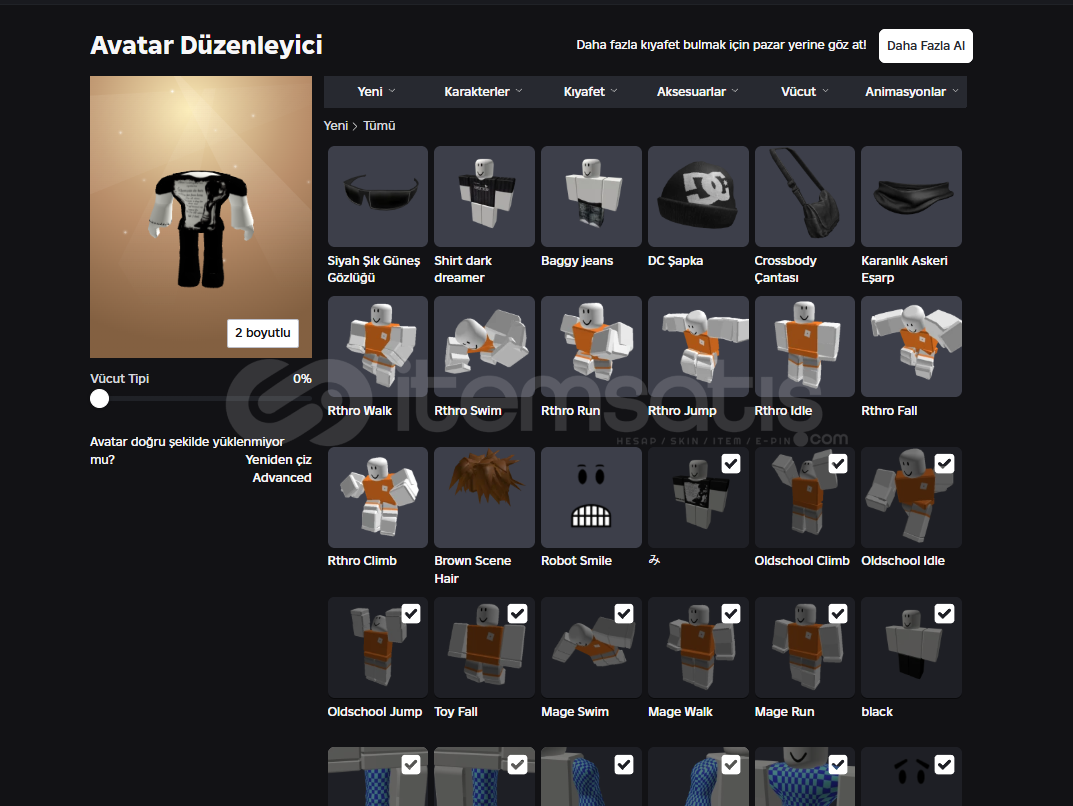Image resolution: width=1073 pixels, height=806 pixels.
Task: Choose the Rthro Swim animation
Action: point(484,346)
